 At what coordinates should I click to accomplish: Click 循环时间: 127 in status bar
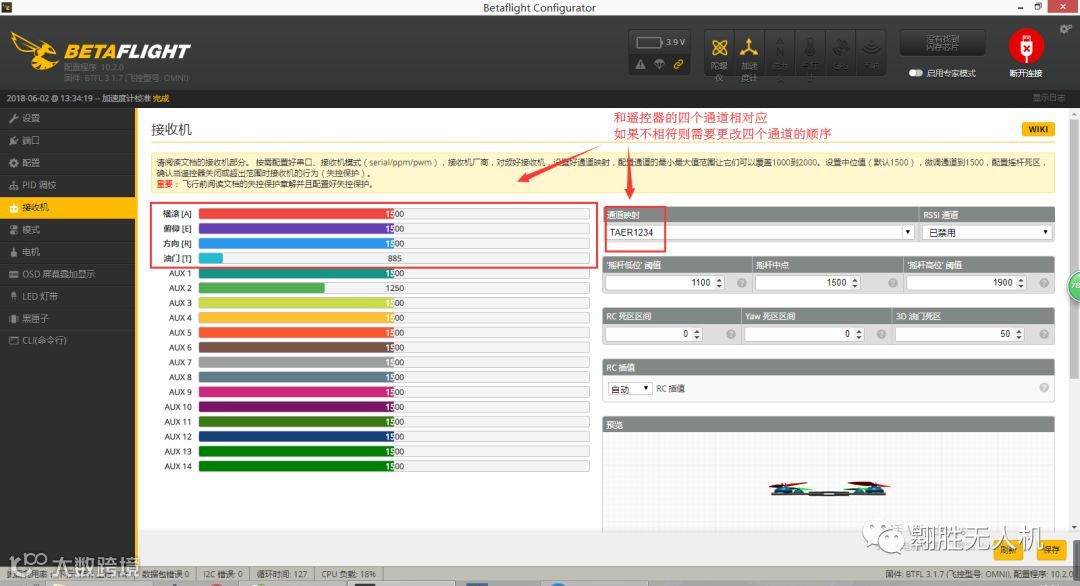(x=282, y=574)
